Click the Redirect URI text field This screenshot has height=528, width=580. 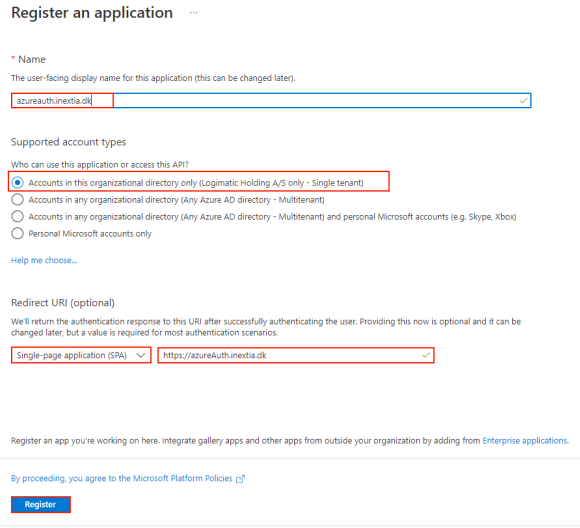[296, 355]
